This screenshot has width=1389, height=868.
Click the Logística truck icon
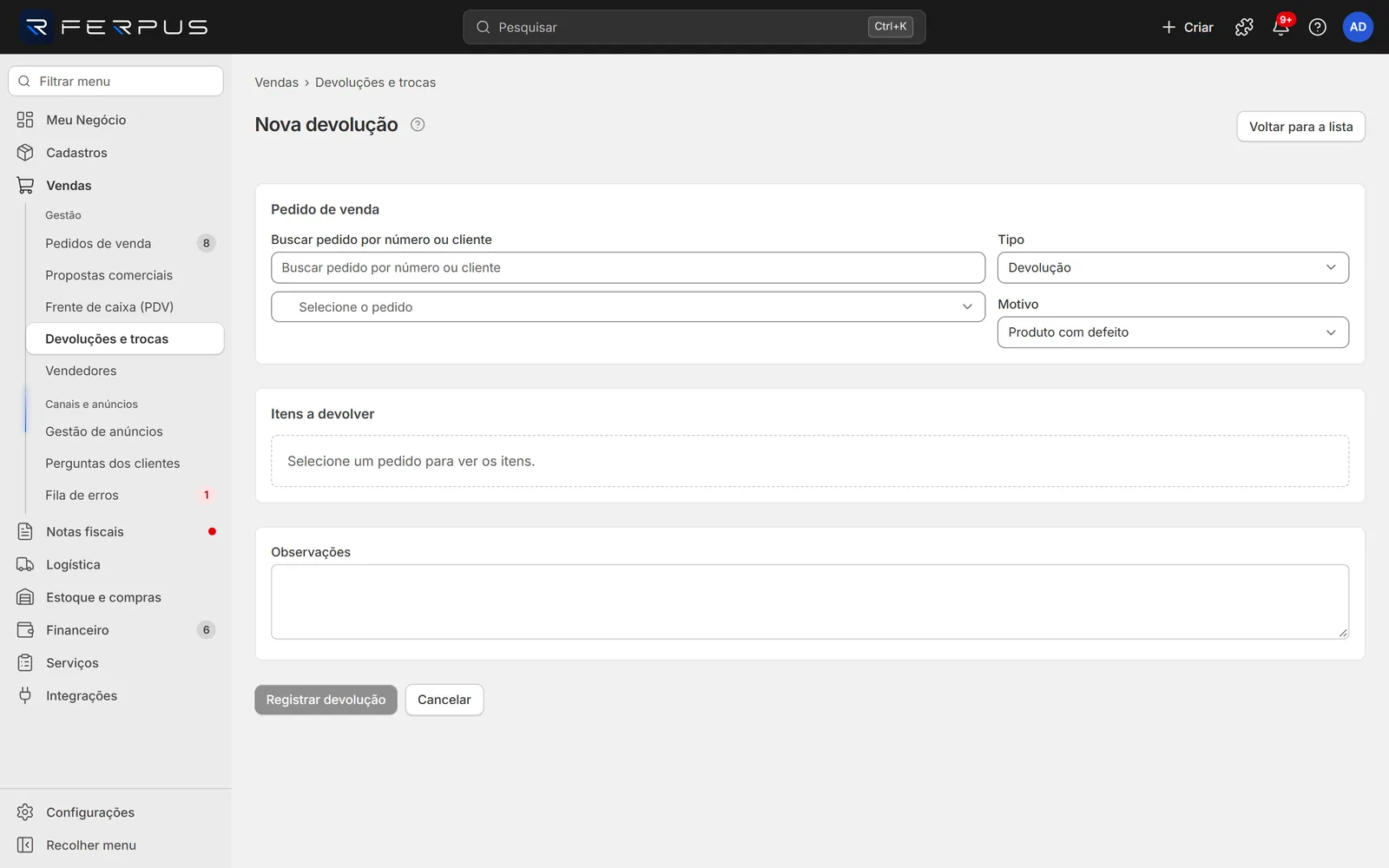25,564
